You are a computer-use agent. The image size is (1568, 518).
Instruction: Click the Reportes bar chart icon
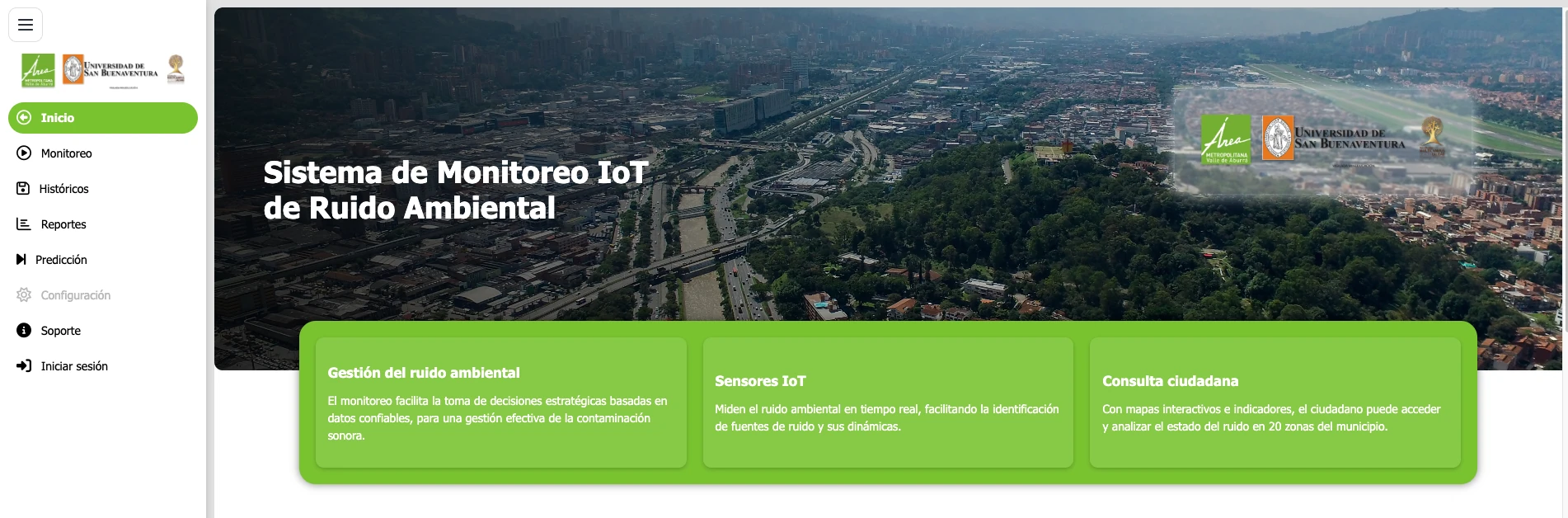(x=24, y=224)
